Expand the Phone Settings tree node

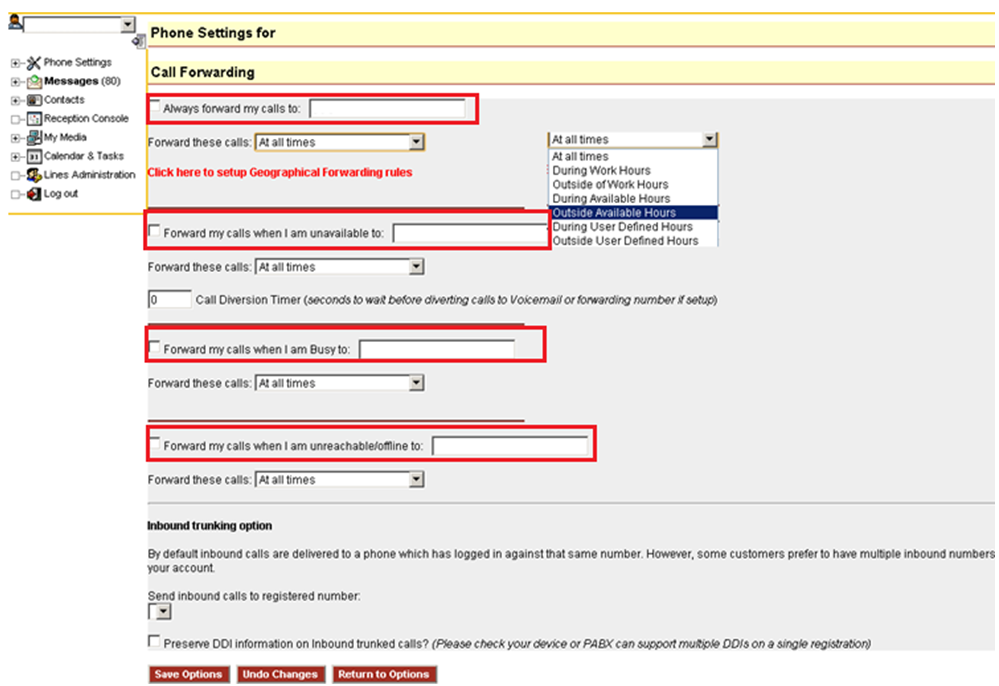[x=15, y=63]
